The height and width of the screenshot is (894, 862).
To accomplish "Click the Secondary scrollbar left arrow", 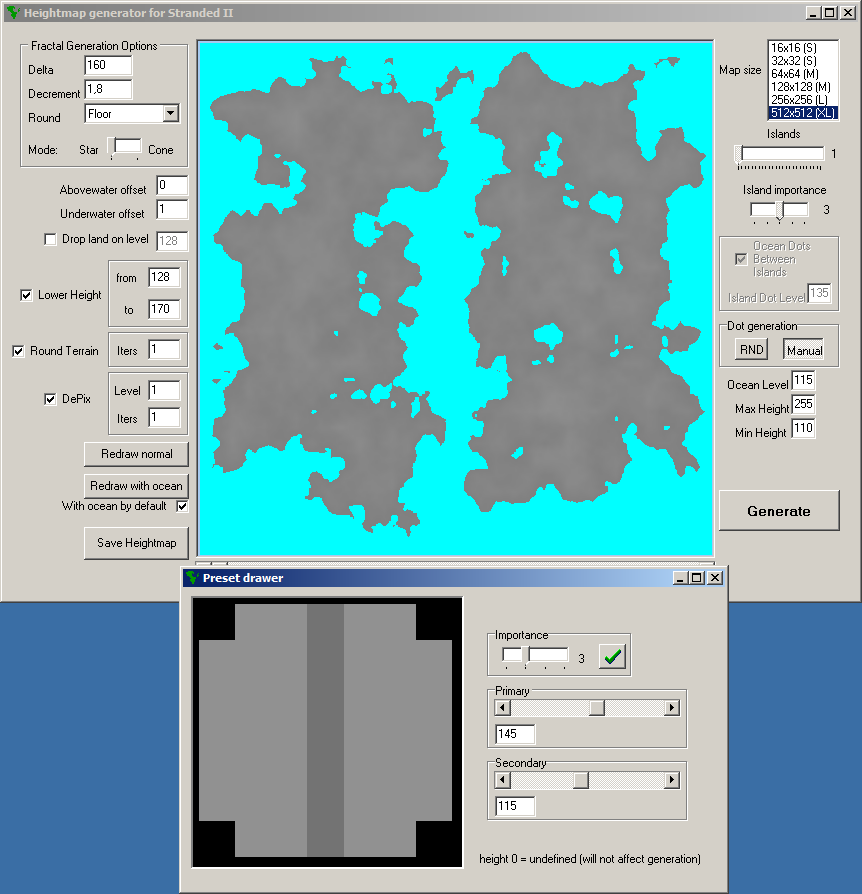I will pos(502,780).
